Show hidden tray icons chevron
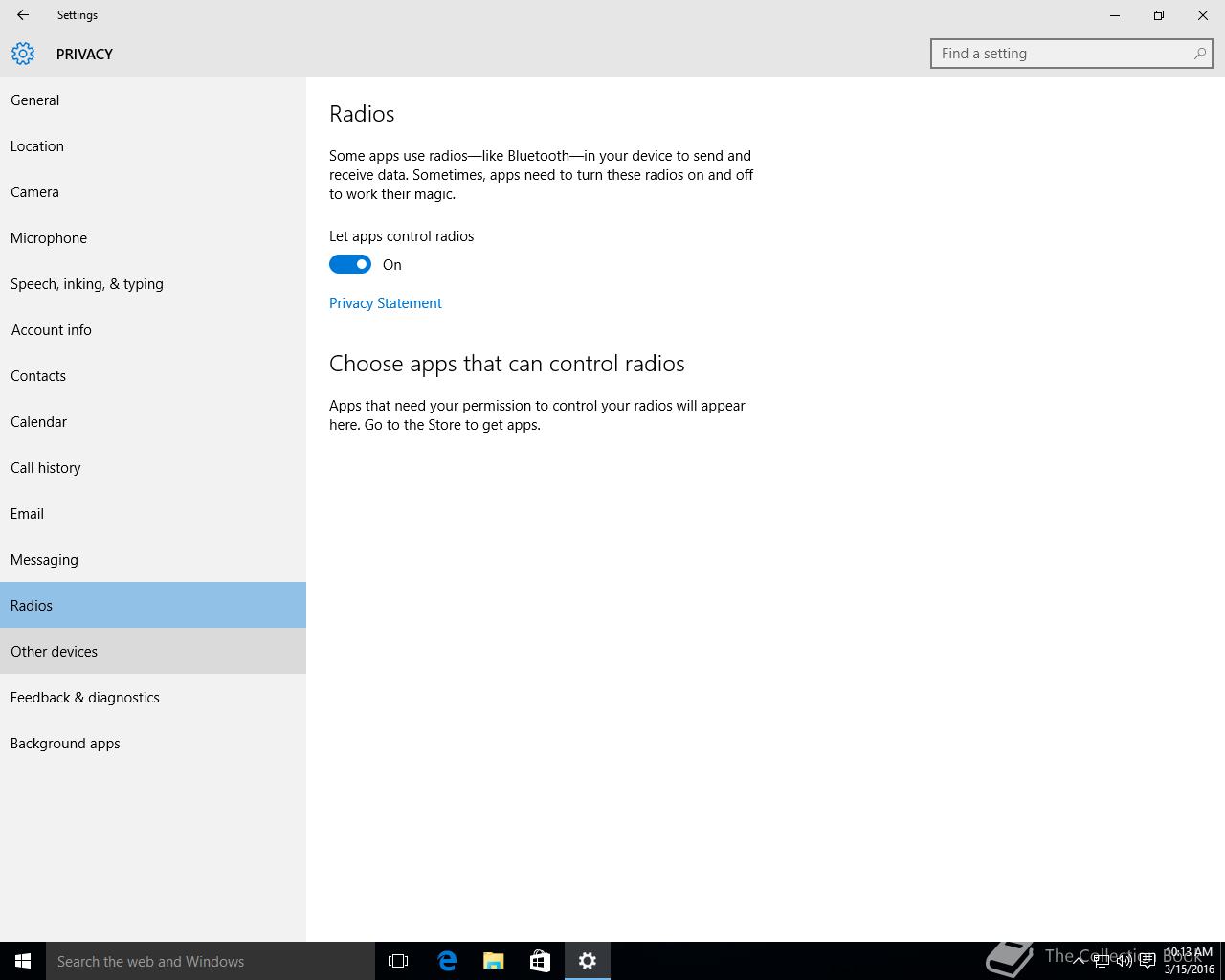Image resolution: width=1225 pixels, height=980 pixels. tap(1079, 961)
